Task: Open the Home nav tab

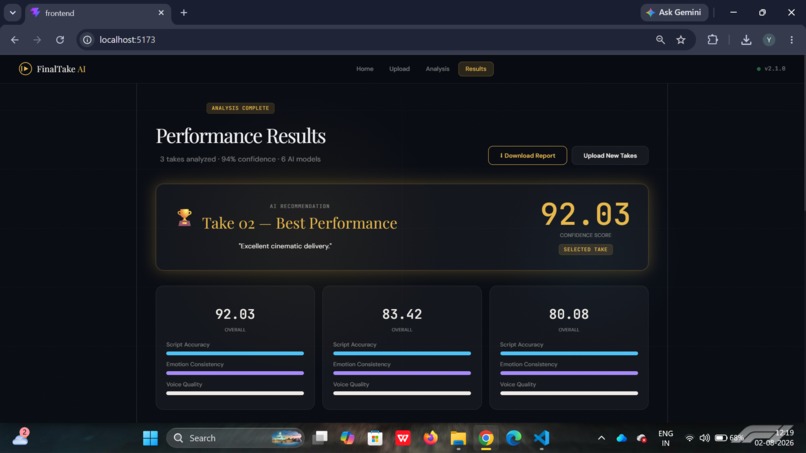Action: [x=364, y=69]
